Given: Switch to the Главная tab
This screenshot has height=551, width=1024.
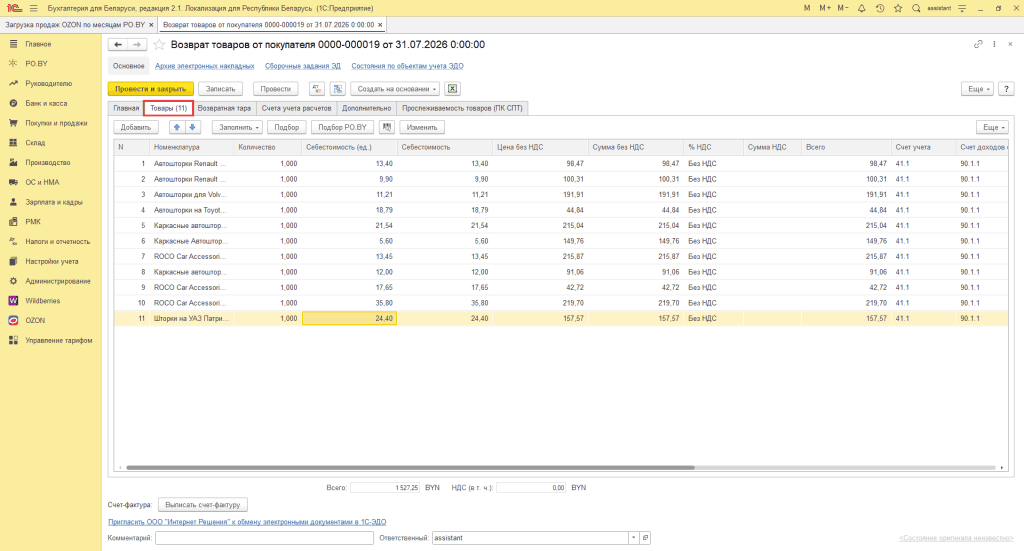Looking at the screenshot, I should 126,108.
